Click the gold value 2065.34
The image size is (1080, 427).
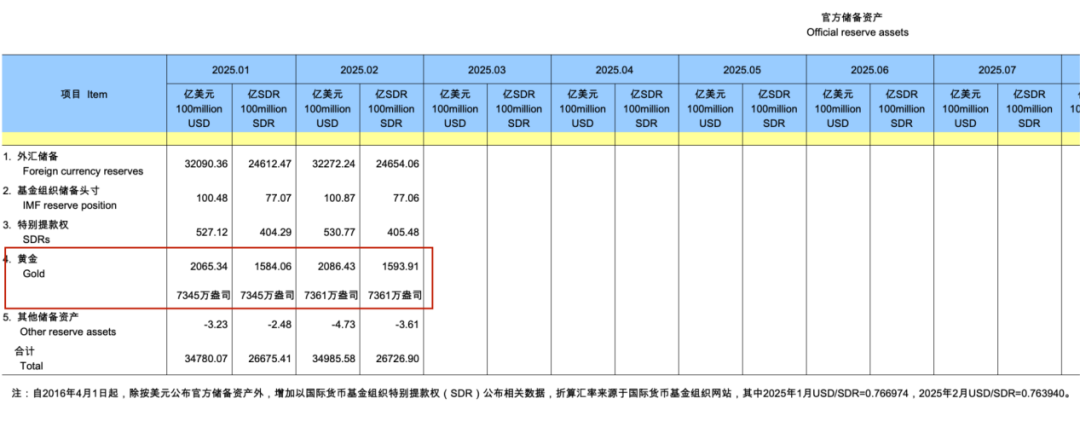point(209,266)
